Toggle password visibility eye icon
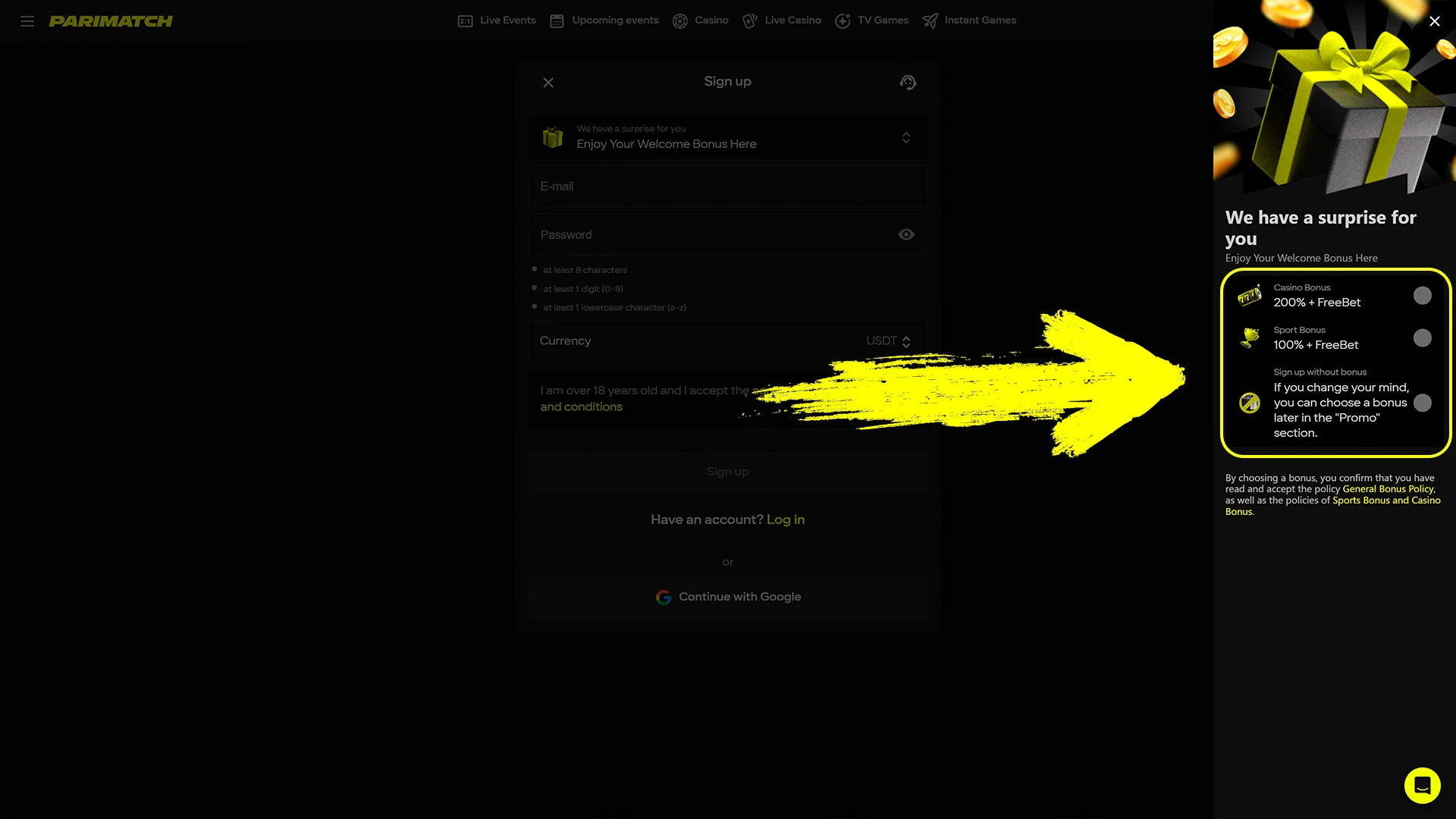This screenshot has width=1456, height=819. coord(905,235)
